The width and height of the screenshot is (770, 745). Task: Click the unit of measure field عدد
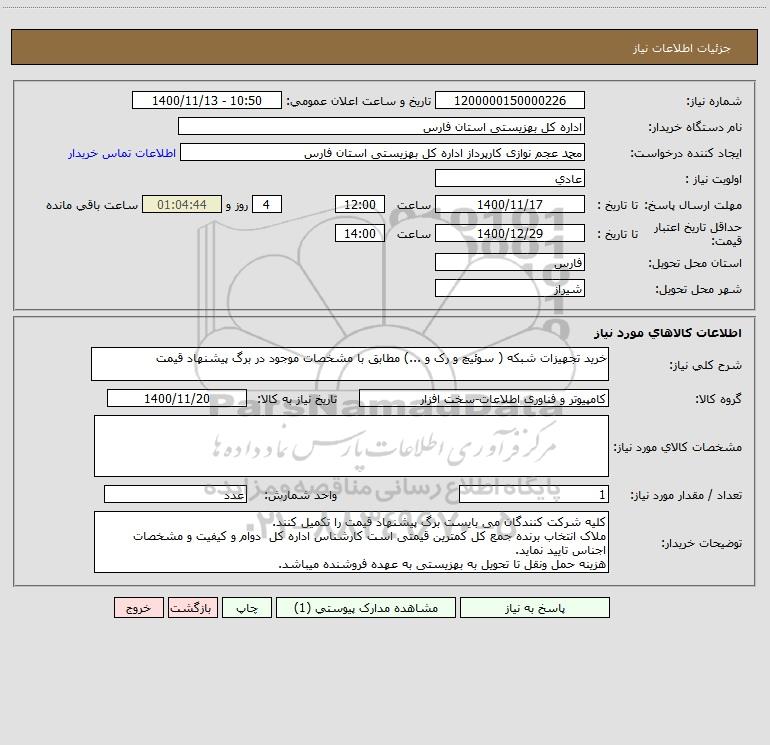coord(175,495)
